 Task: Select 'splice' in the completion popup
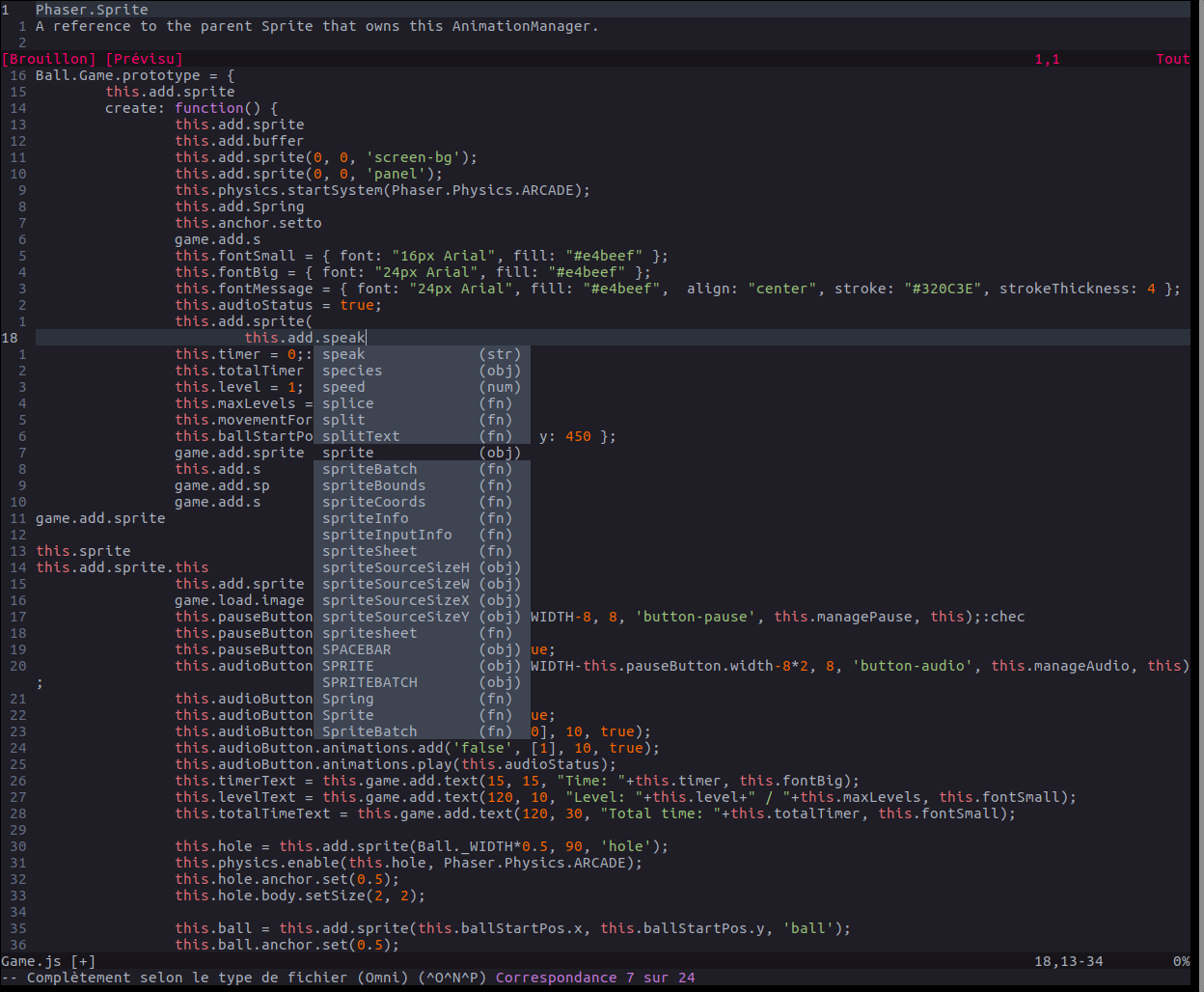[422, 403]
